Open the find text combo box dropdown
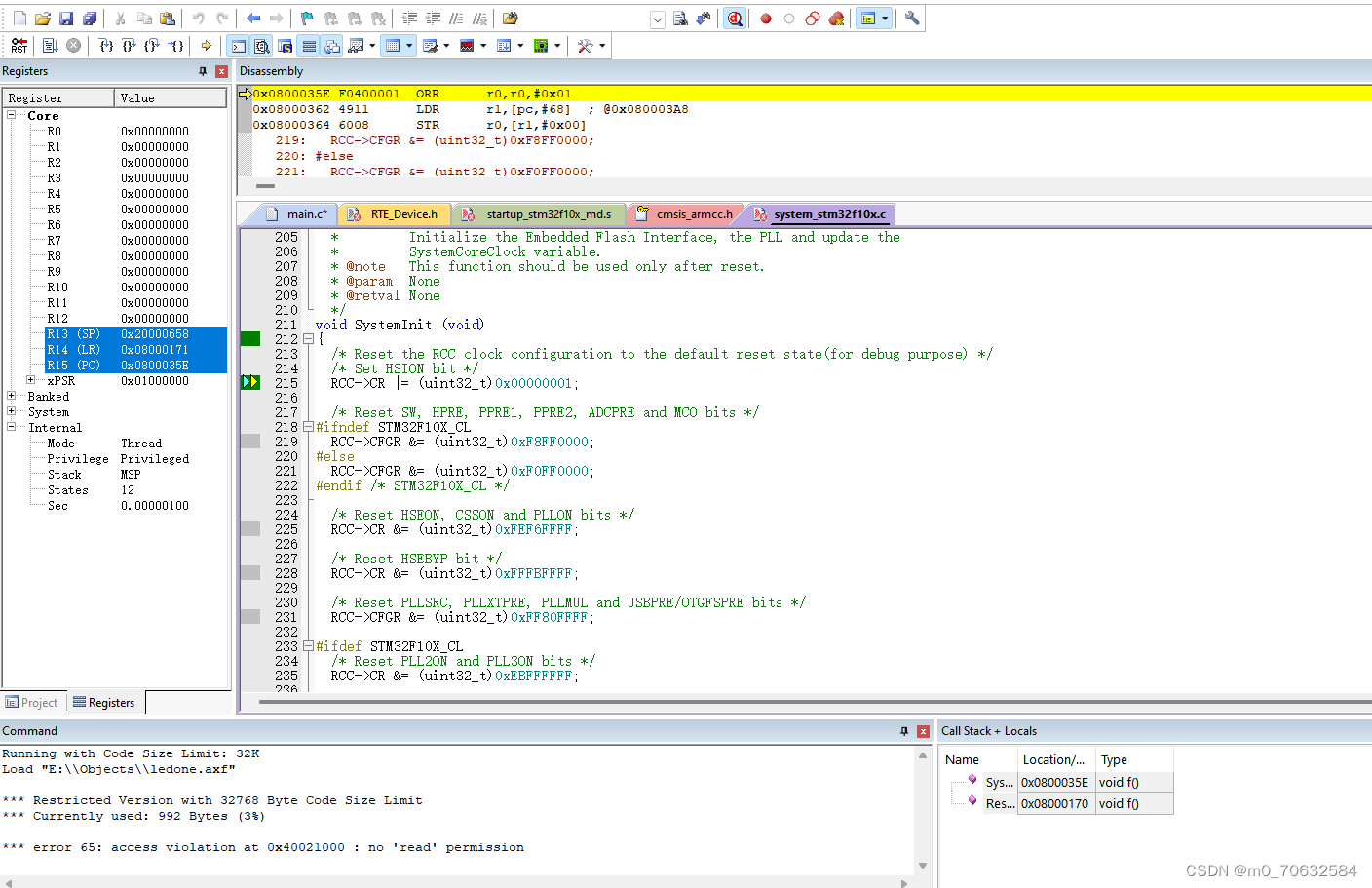This screenshot has height=888, width=1372. [x=658, y=19]
